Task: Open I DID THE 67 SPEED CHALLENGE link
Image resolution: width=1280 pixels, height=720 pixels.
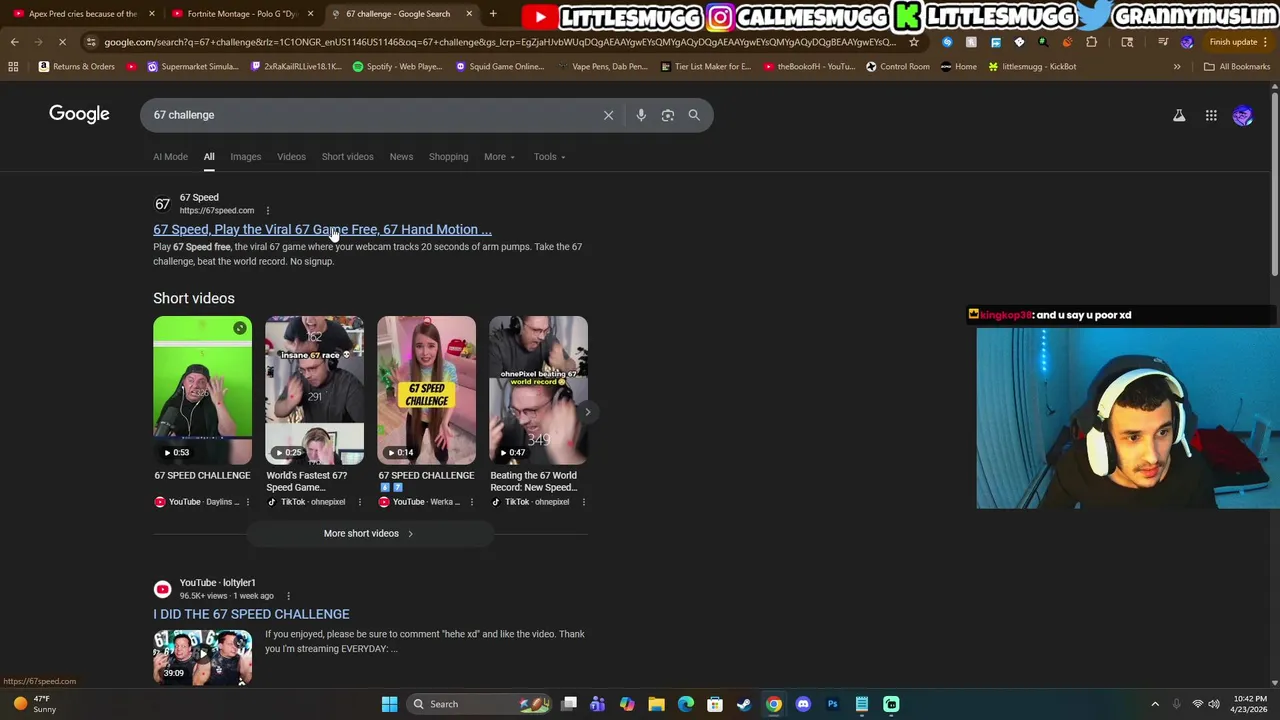Action: pos(251,614)
